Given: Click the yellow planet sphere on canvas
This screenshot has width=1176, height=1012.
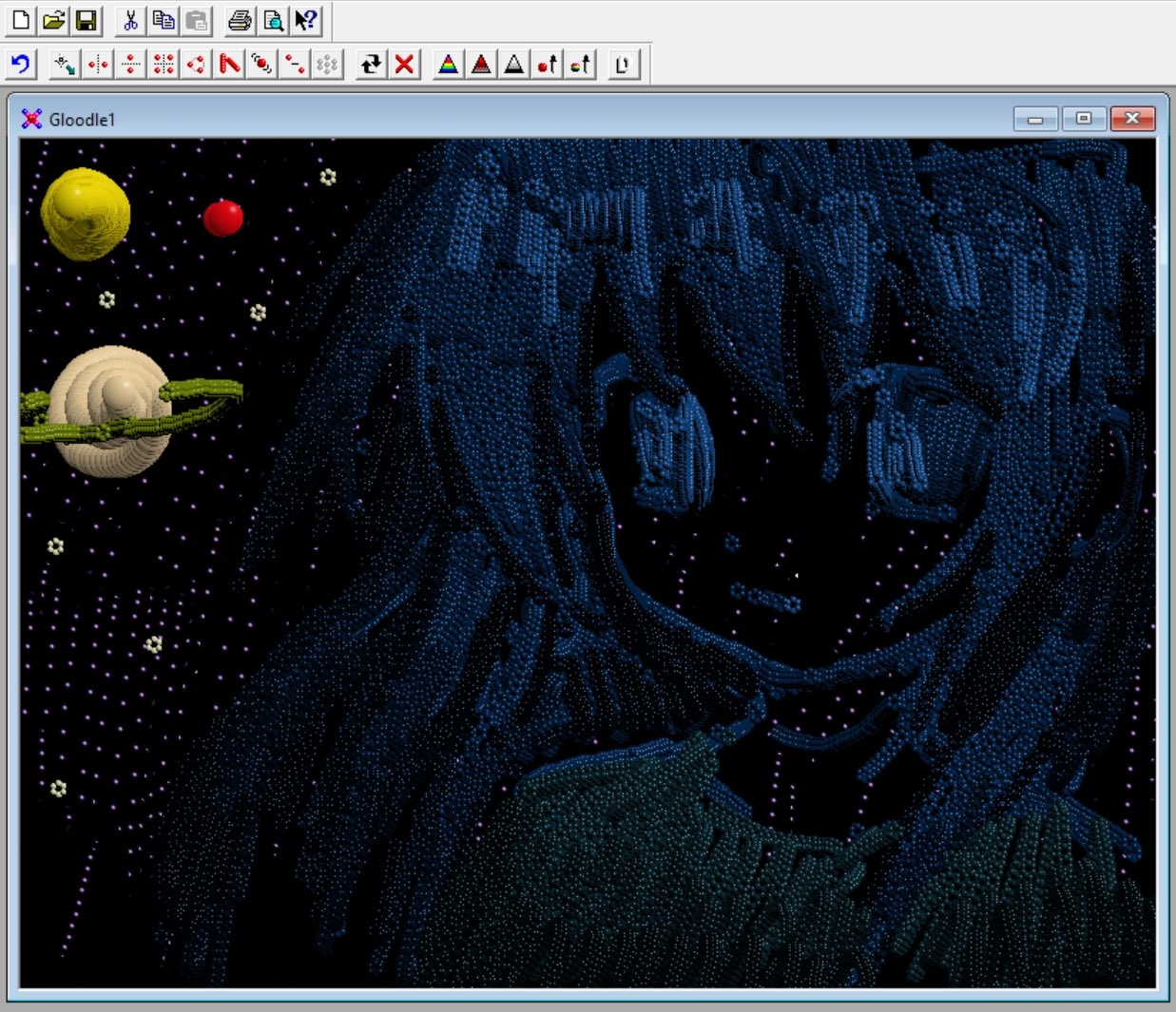Looking at the screenshot, I should (86, 214).
